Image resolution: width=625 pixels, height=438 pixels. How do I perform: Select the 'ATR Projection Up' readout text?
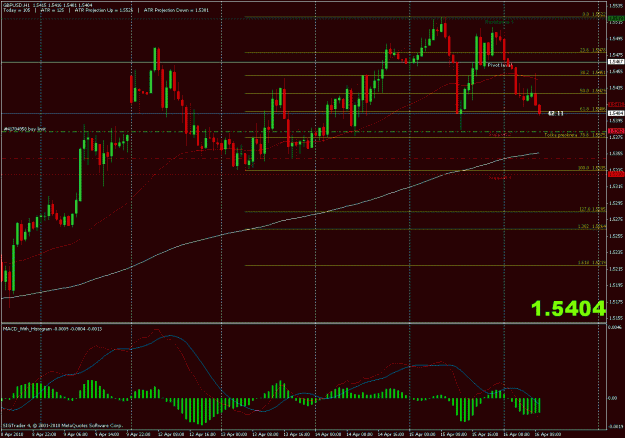pyautogui.click(x=104, y=10)
